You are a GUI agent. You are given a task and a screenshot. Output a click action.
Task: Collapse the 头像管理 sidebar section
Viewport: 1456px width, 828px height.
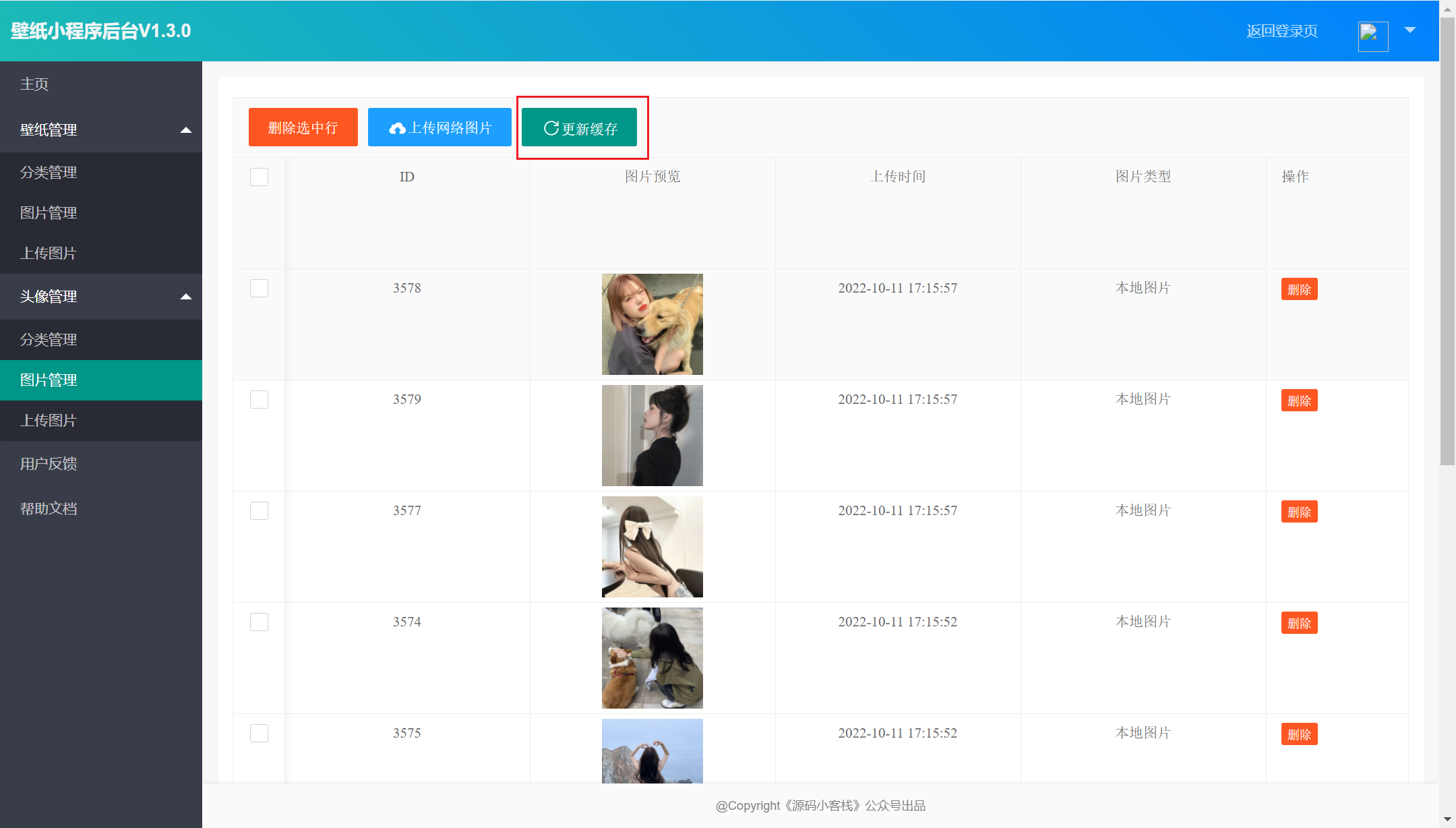click(187, 297)
